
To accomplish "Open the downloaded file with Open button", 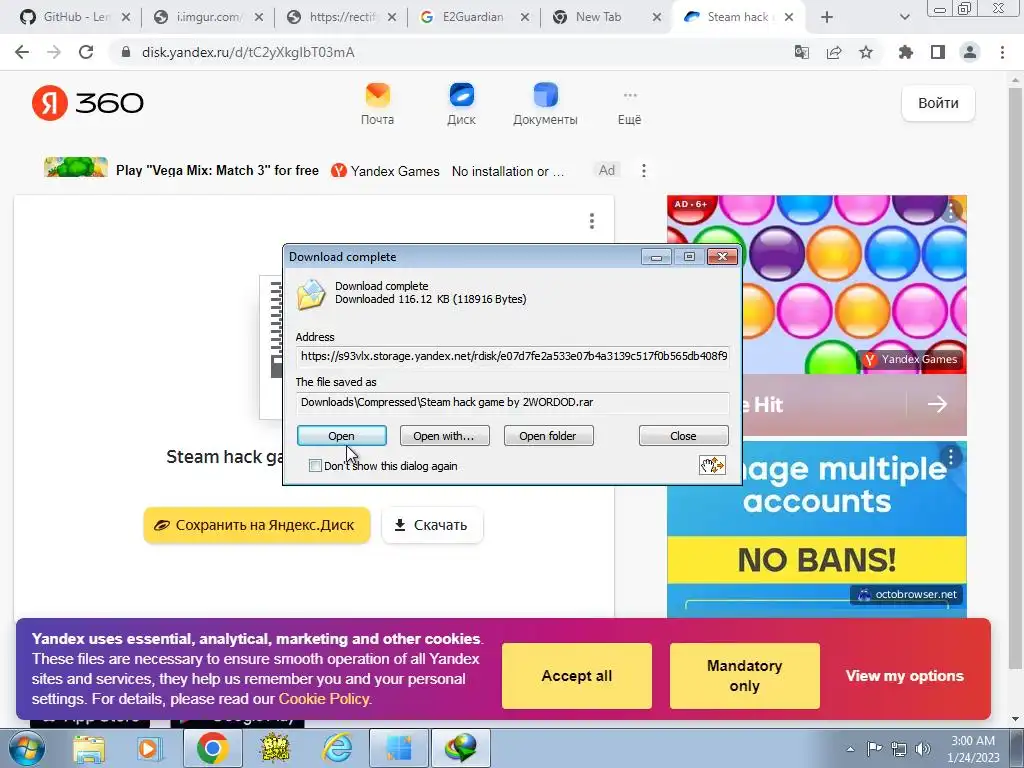I will [x=342, y=436].
